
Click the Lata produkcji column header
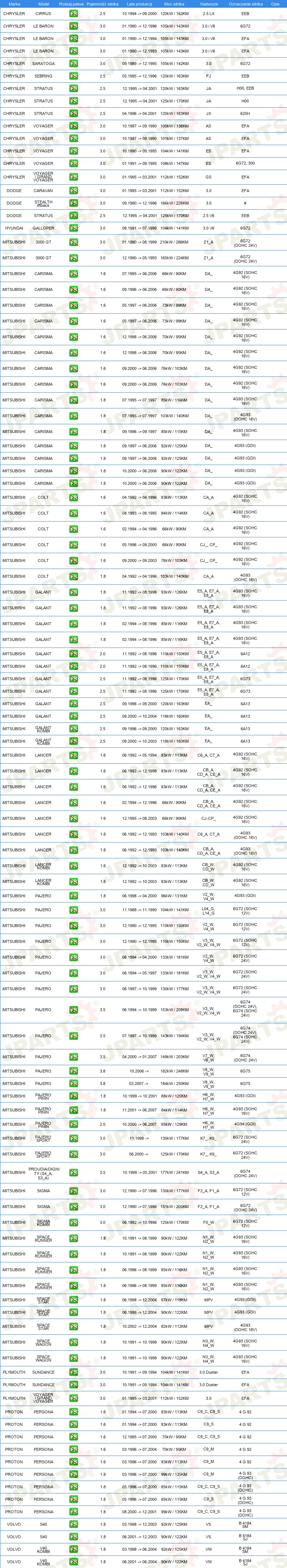[139, 4]
